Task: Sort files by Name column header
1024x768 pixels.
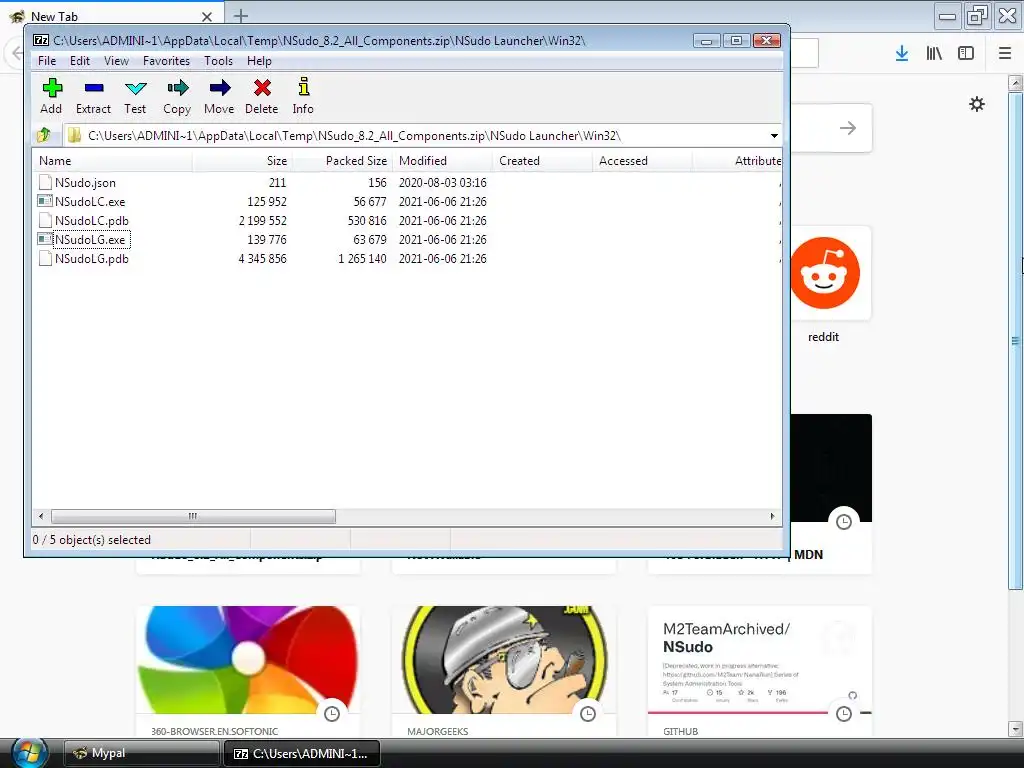Action: click(x=112, y=161)
